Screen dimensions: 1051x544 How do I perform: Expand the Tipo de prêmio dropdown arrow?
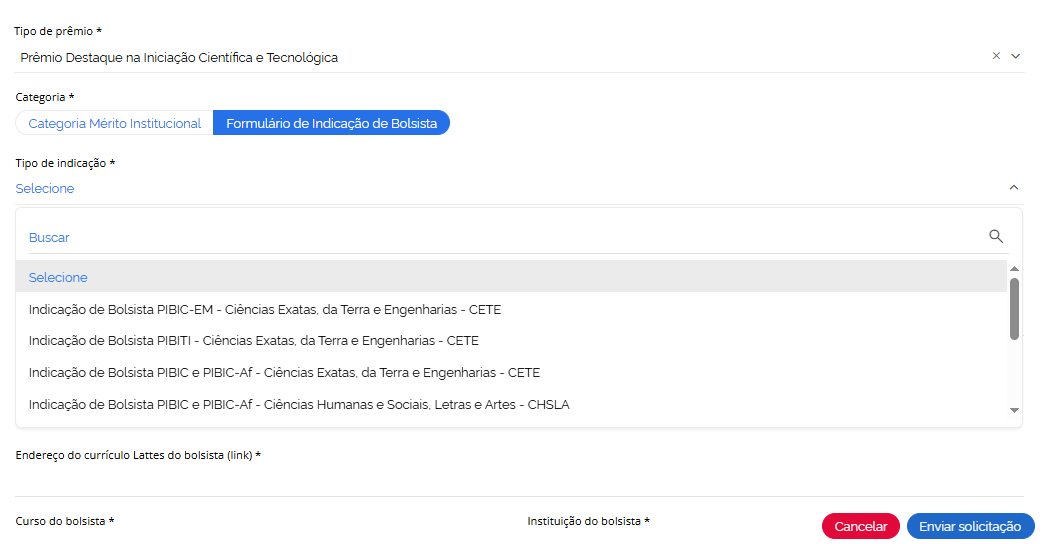pos(1015,57)
